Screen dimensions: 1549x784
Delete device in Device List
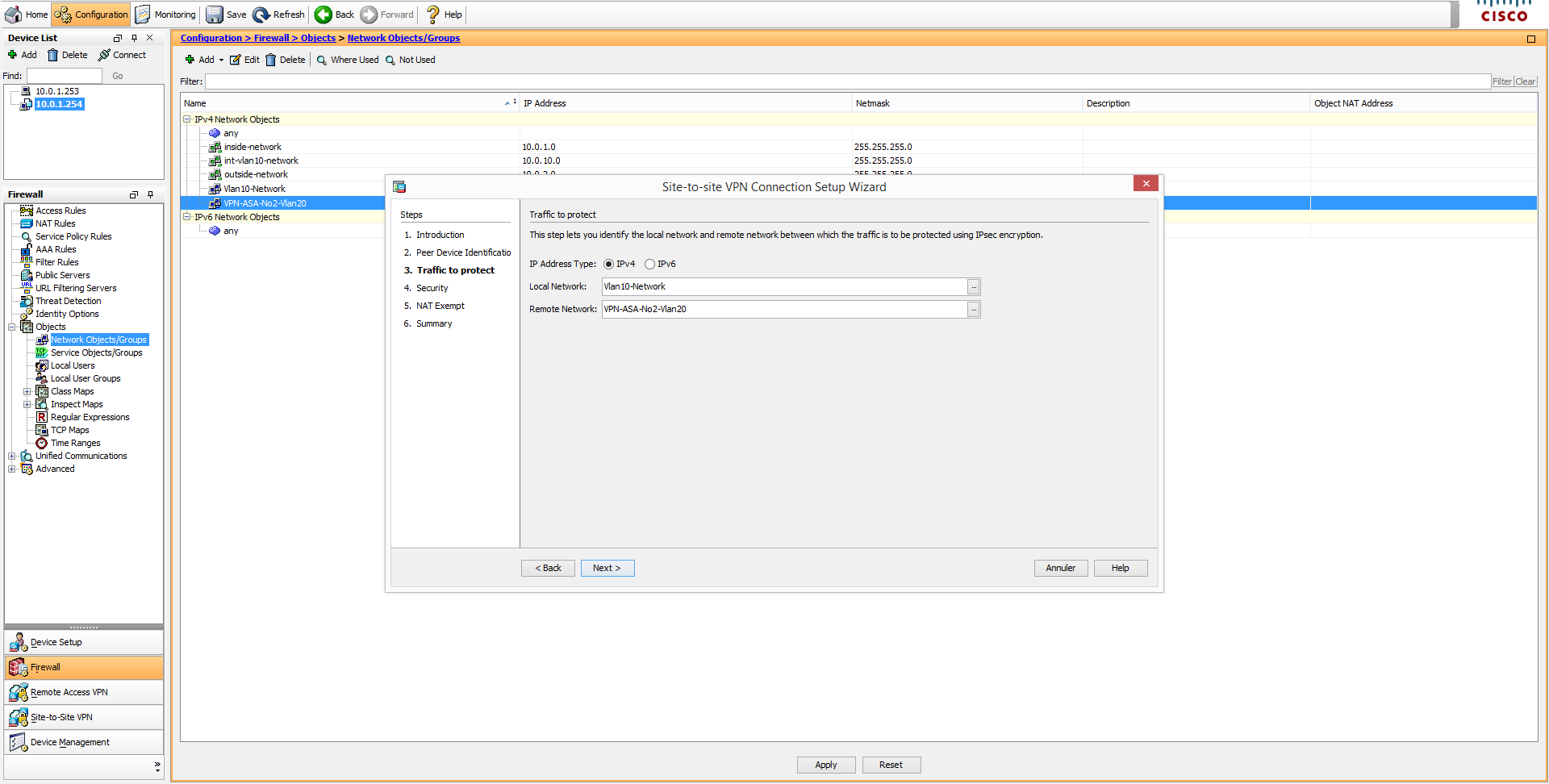(x=68, y=55)
